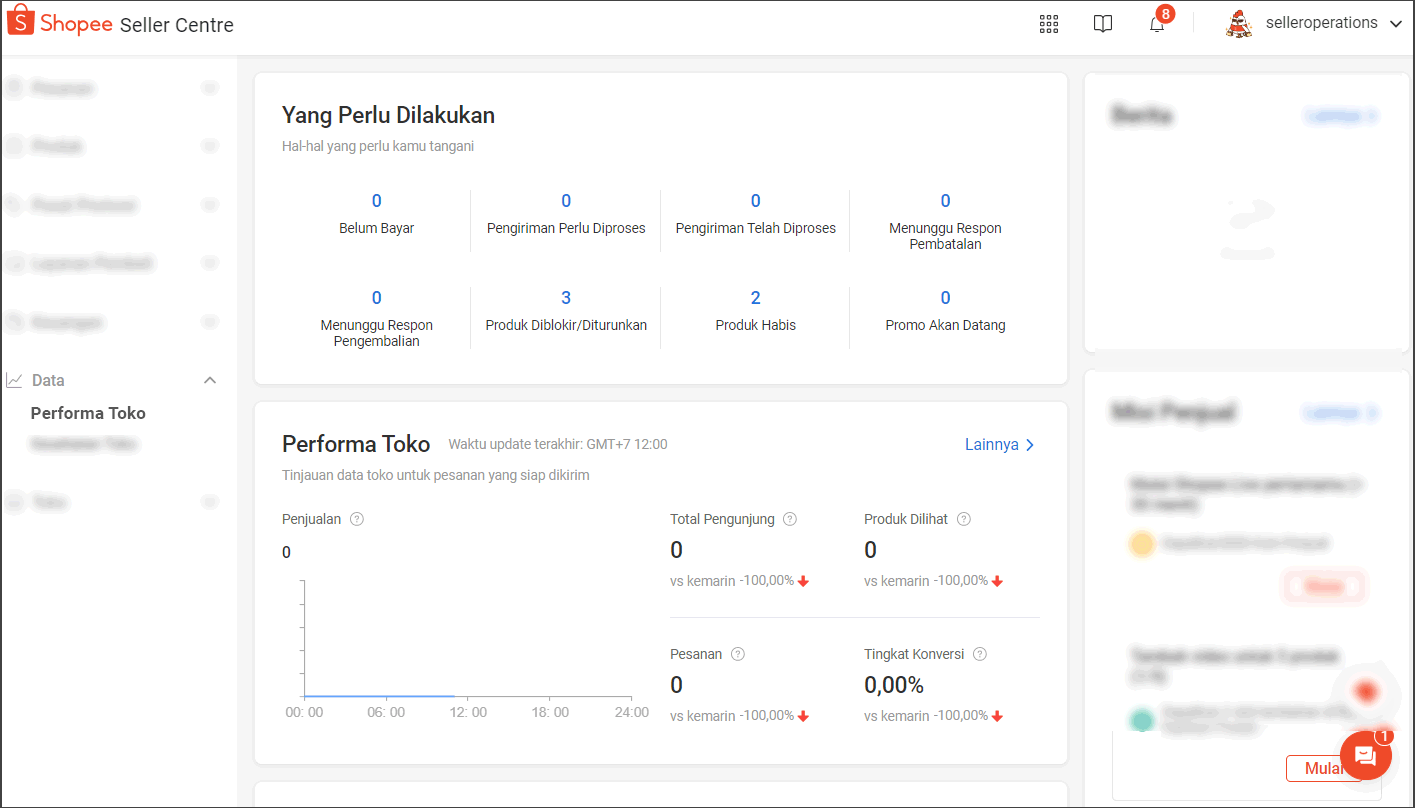Open the chat bubble widget
This screenshot has width=1415, height=808.
point(1365,755)
